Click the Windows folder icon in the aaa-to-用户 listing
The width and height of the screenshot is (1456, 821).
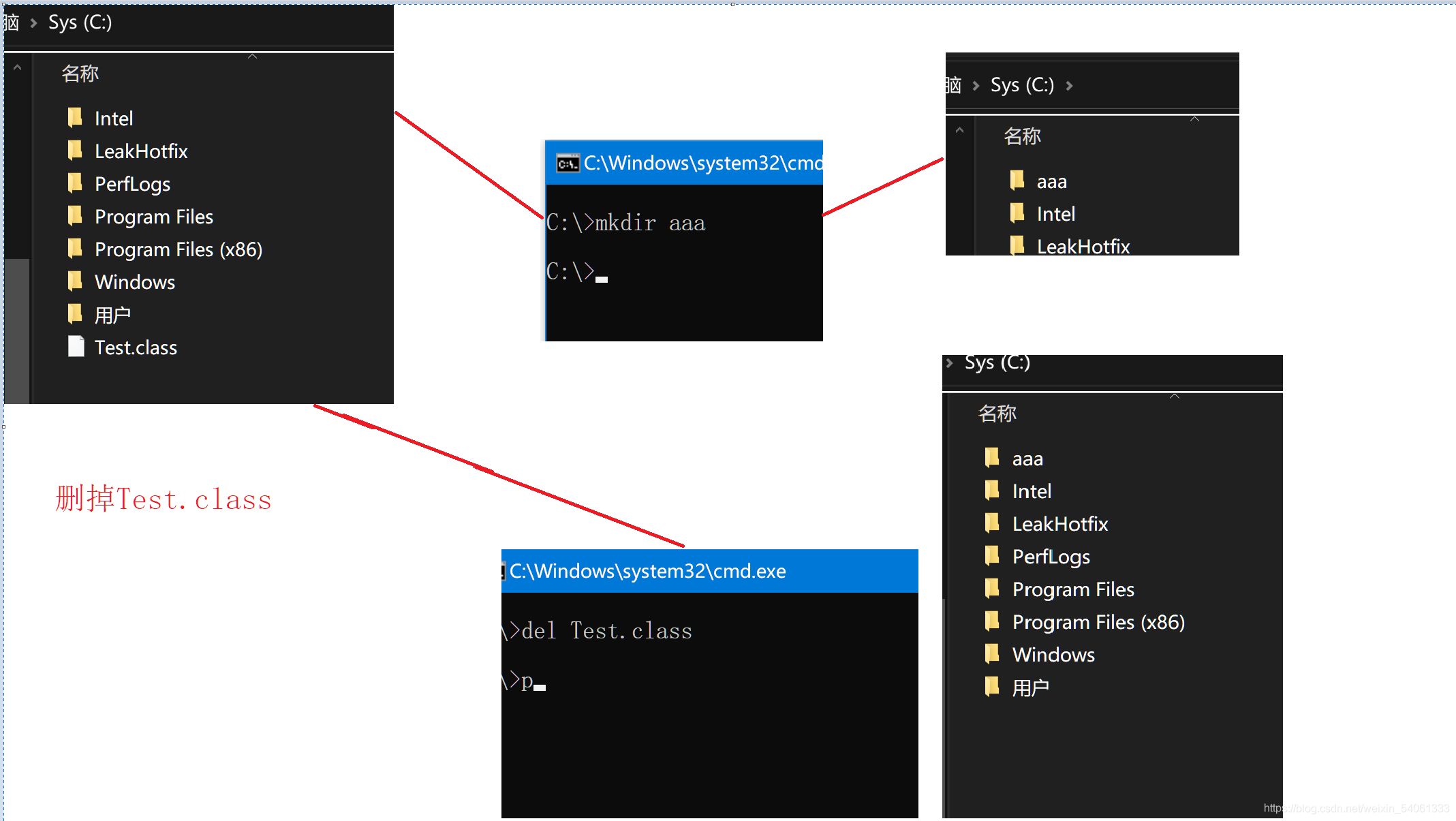click(993, 654)
